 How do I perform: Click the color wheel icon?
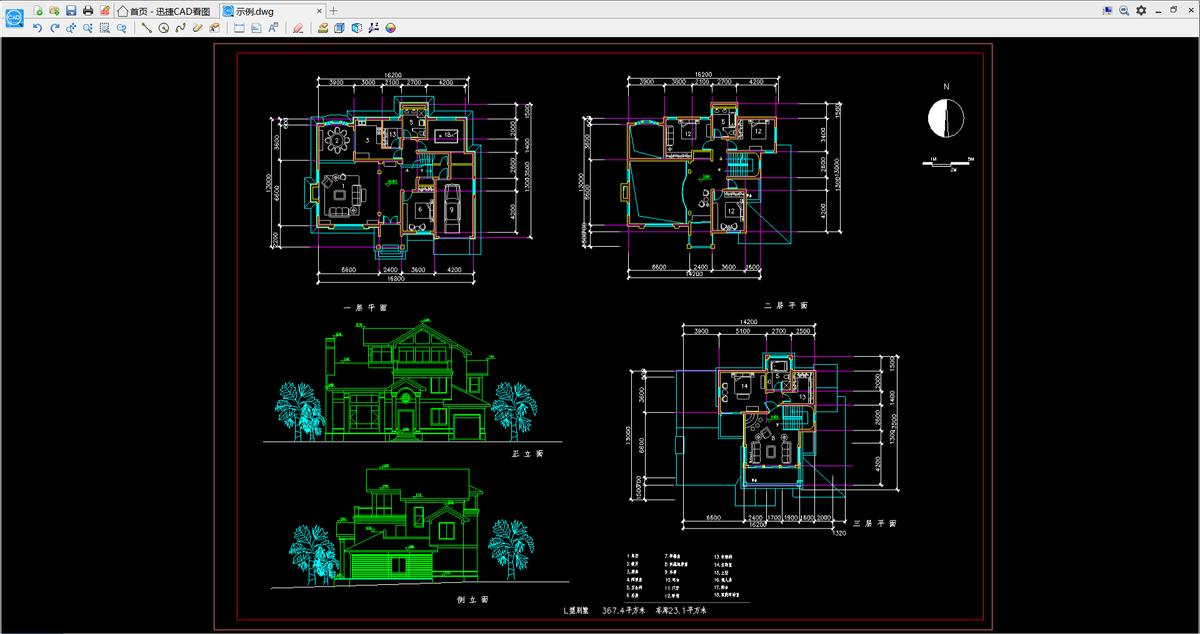coord(390,28)
